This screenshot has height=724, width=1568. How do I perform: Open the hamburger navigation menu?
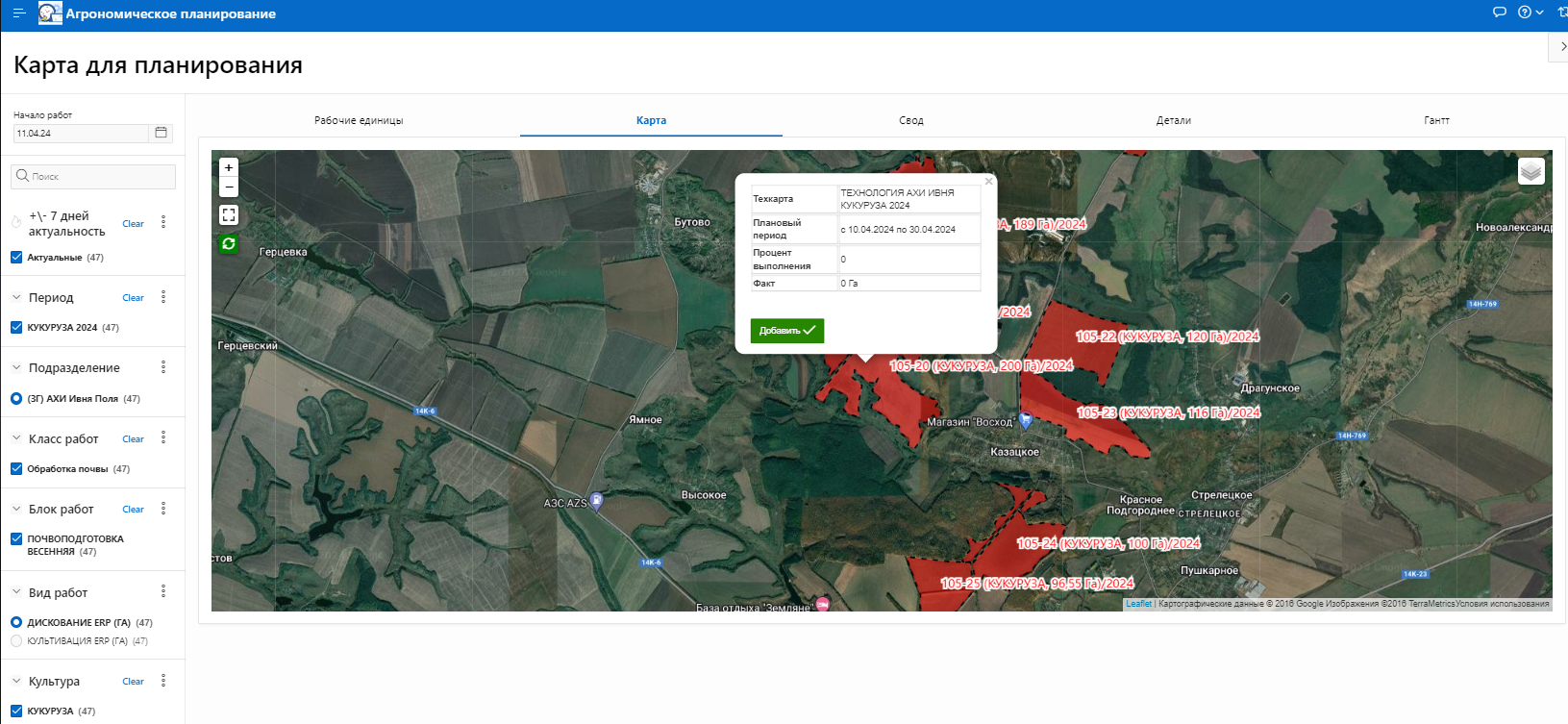(18, 13)
